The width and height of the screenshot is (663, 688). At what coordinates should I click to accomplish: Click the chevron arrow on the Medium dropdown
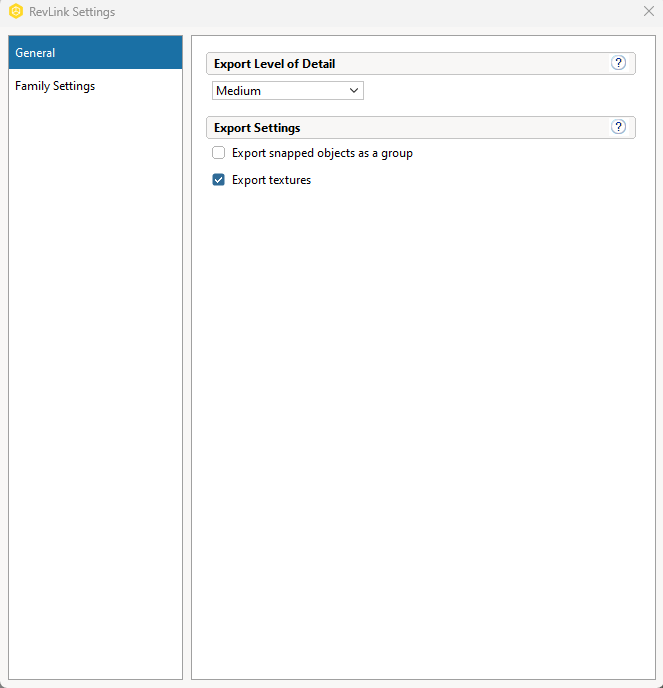pos(354,91)
